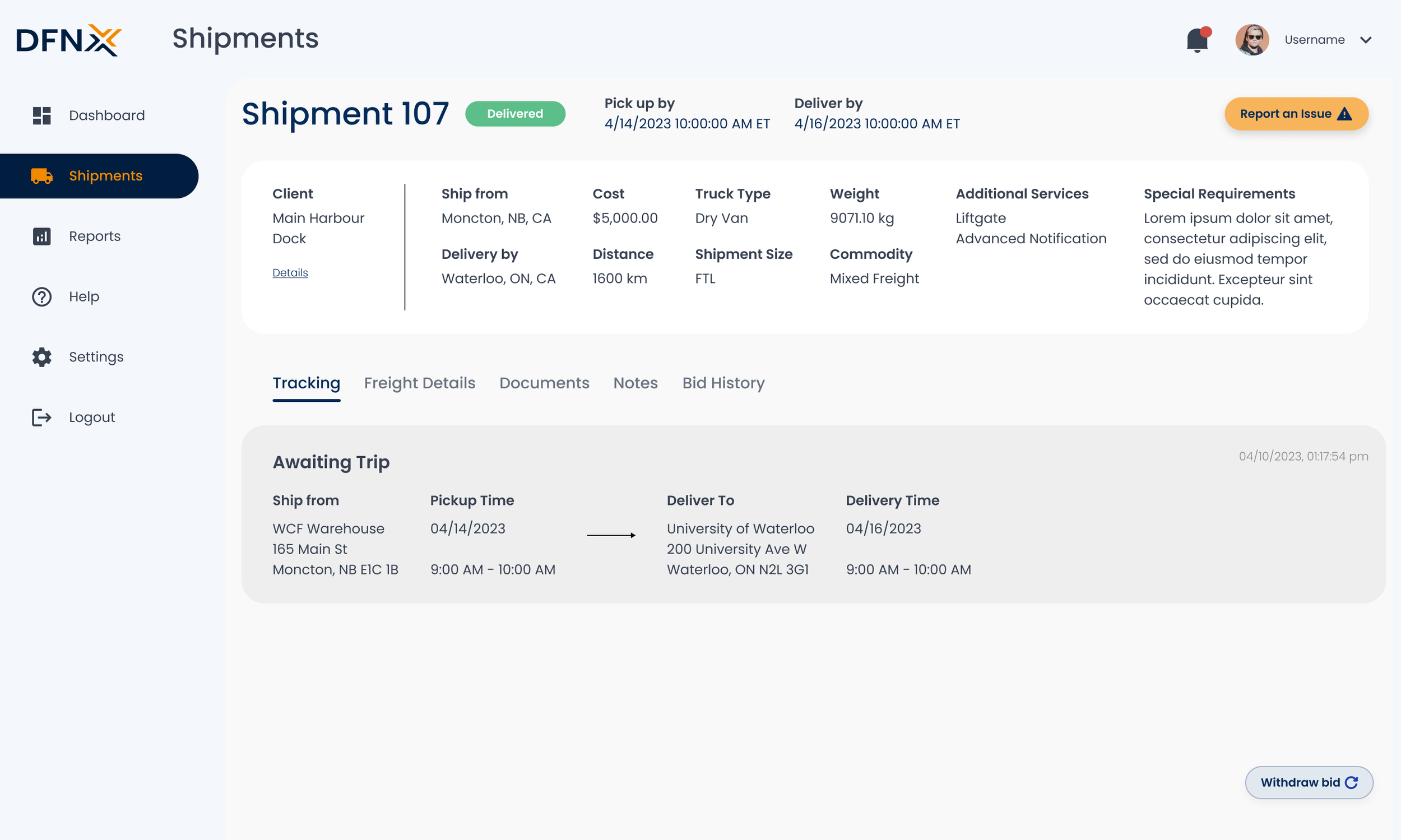View the Bid History tab
The height and width of the screenshot is (840, 1401).
723,383
